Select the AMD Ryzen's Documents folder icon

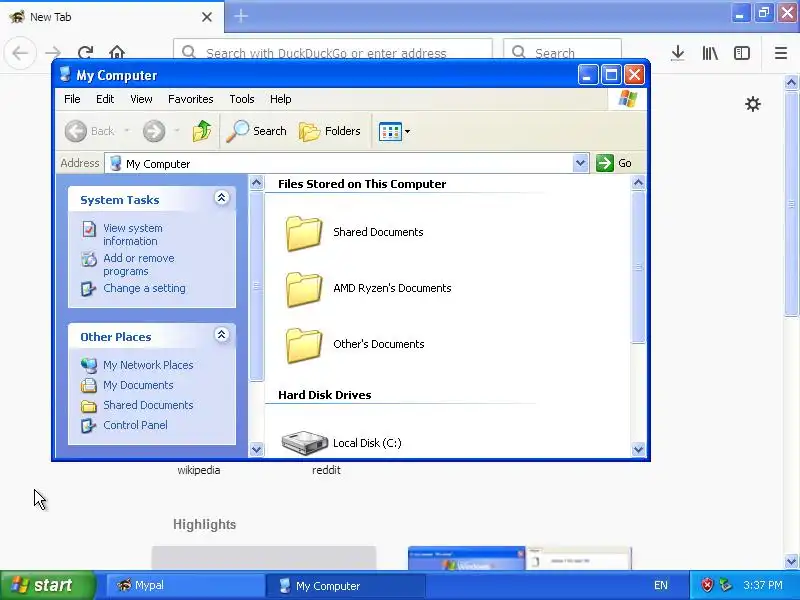click(304, 289)
